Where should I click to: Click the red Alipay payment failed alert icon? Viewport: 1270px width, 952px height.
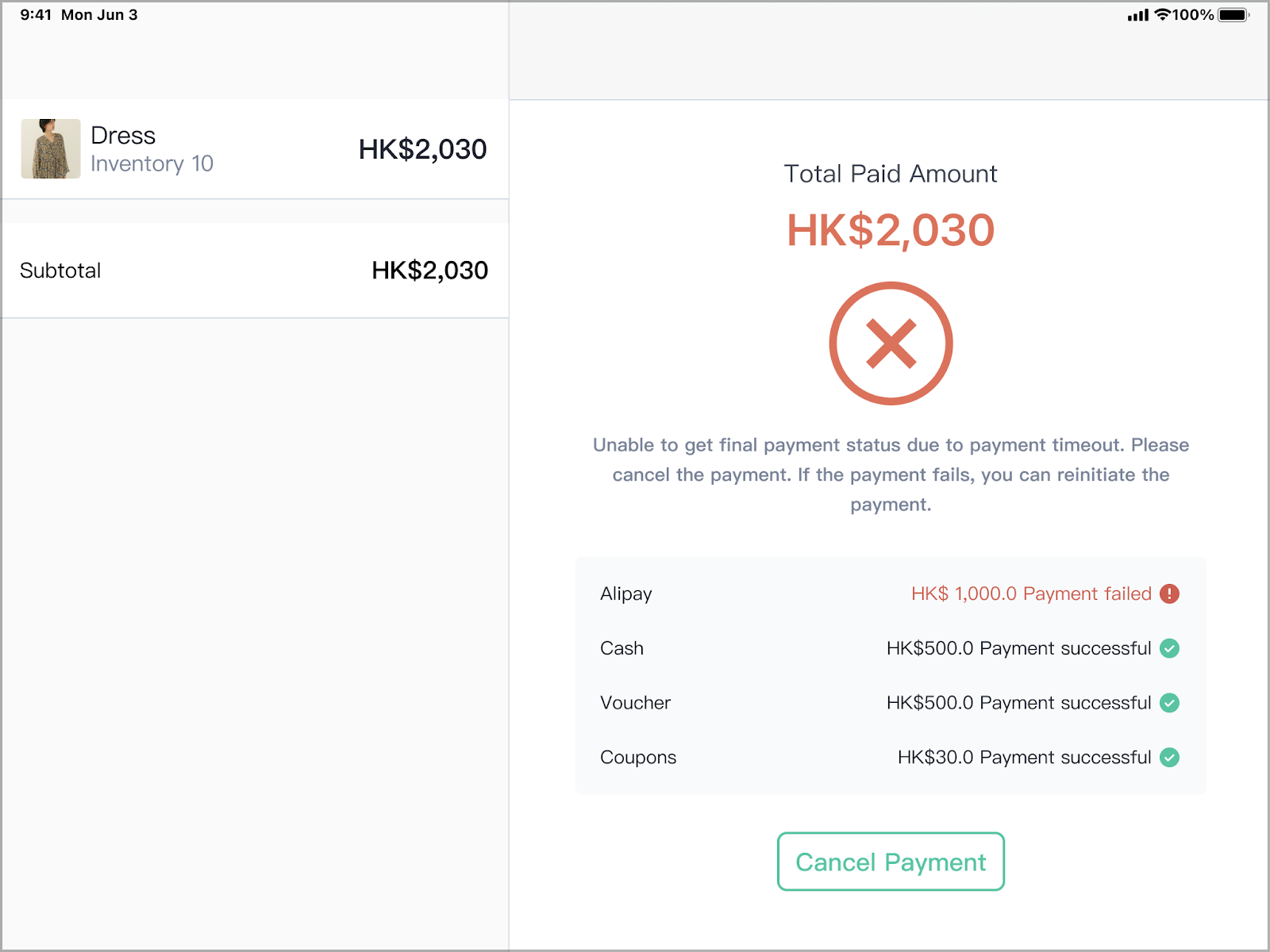1169,593
